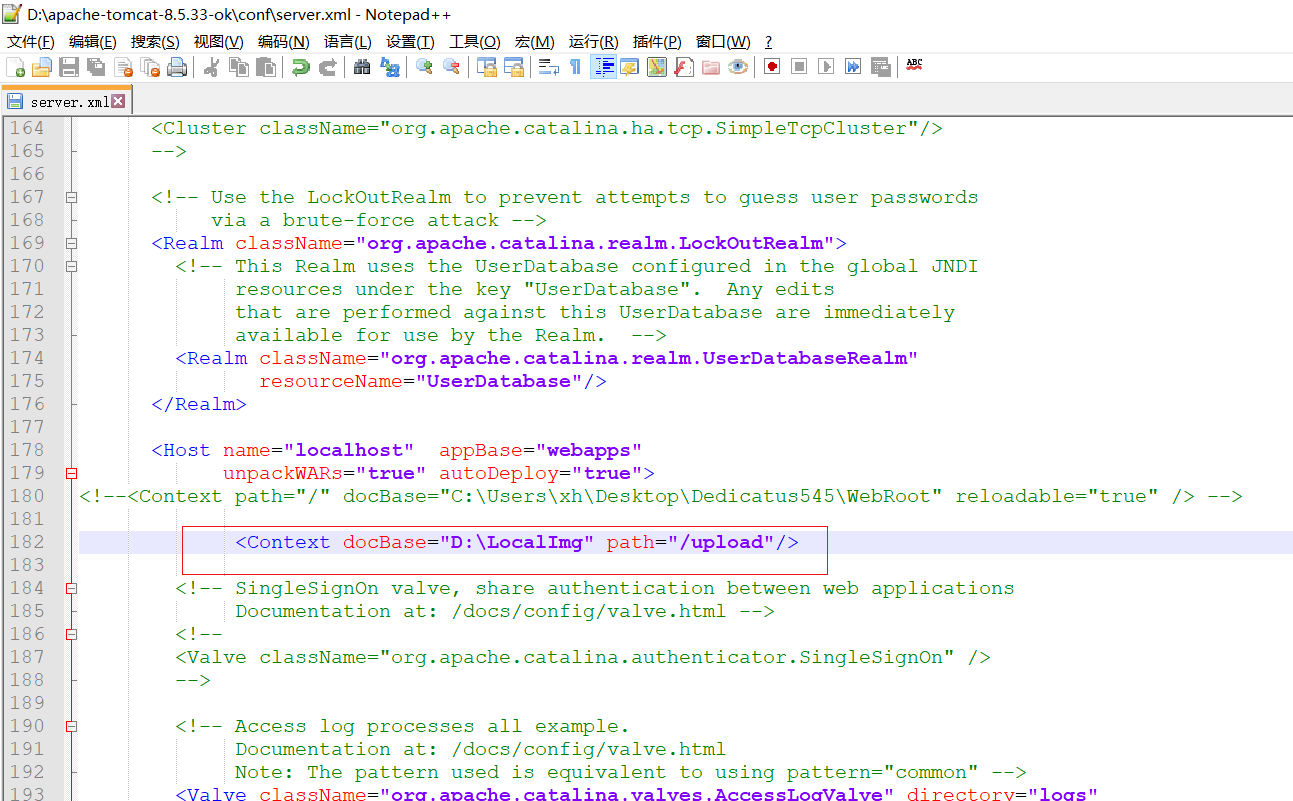This screenshot has width=1293, height=801.
Task: Open the Function List panel
Action: click(x=684, y=67)
